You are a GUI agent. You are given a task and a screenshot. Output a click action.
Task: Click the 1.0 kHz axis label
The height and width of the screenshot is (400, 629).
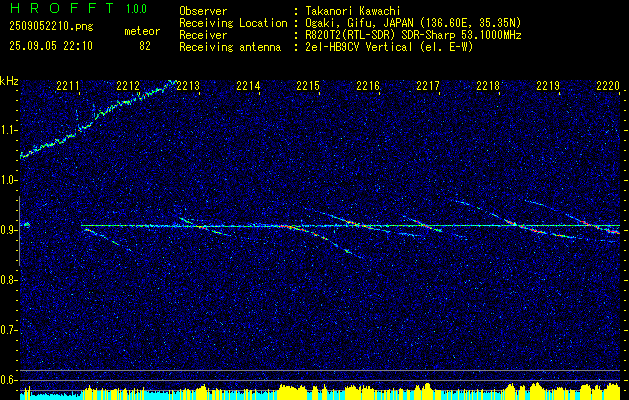tap(8, 181)
